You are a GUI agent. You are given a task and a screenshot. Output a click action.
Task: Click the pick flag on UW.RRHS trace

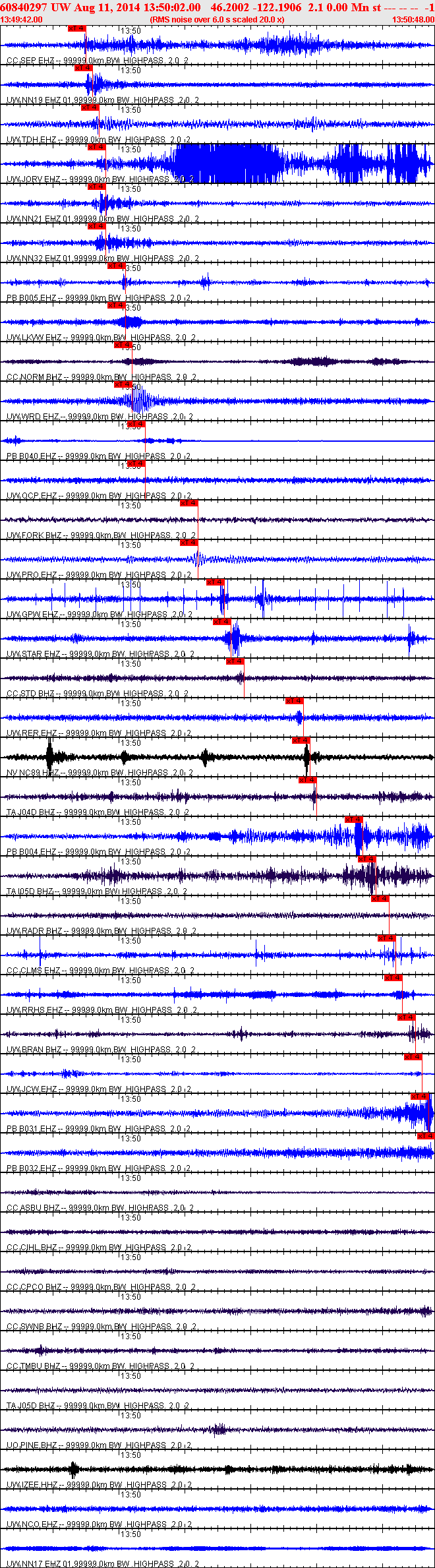[393, 978]
